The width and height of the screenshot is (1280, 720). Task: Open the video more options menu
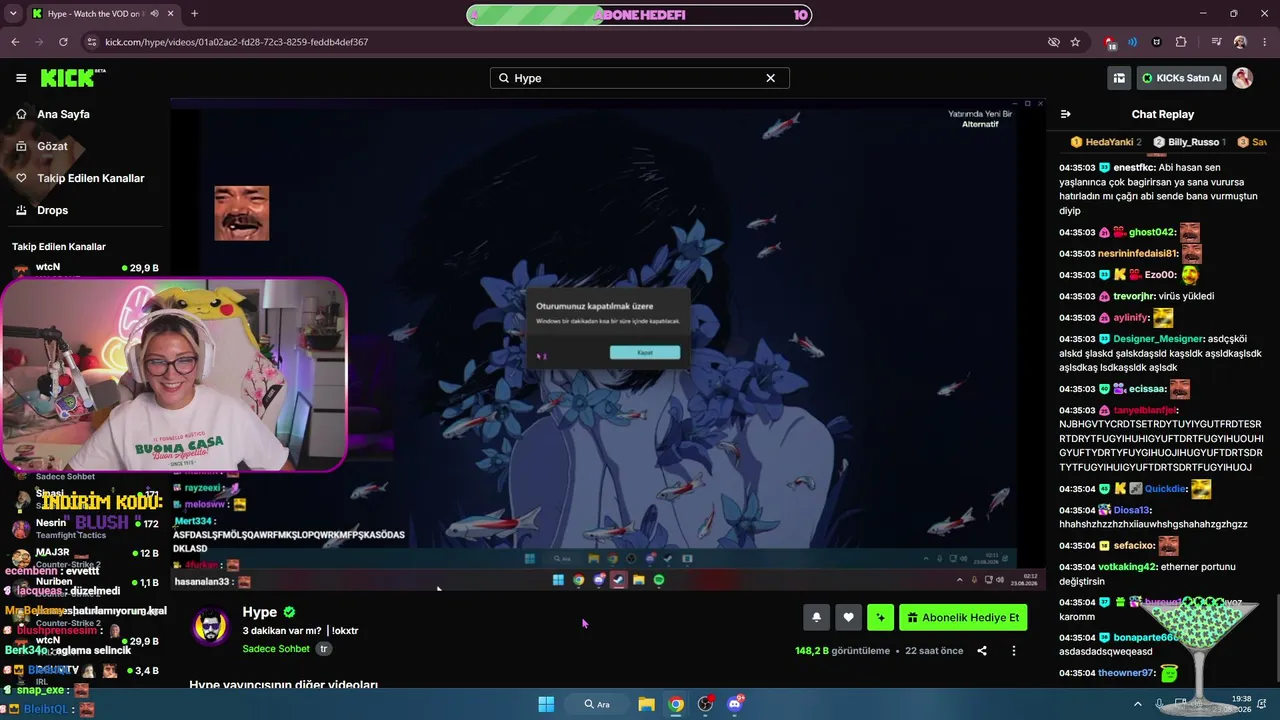[x=1014, y=651]
